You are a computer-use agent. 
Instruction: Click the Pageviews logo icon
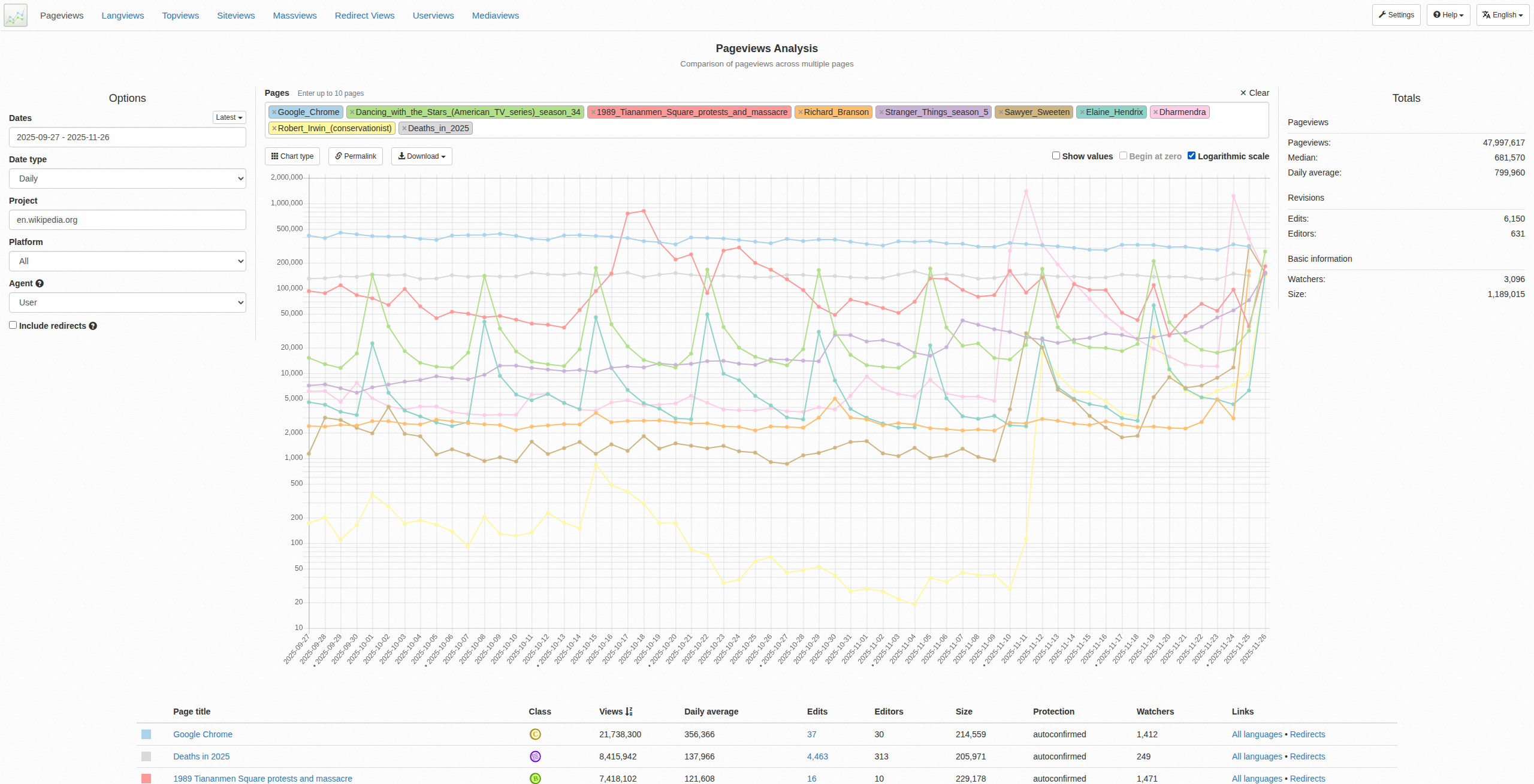pyautogui.click(x=16, y=16)
